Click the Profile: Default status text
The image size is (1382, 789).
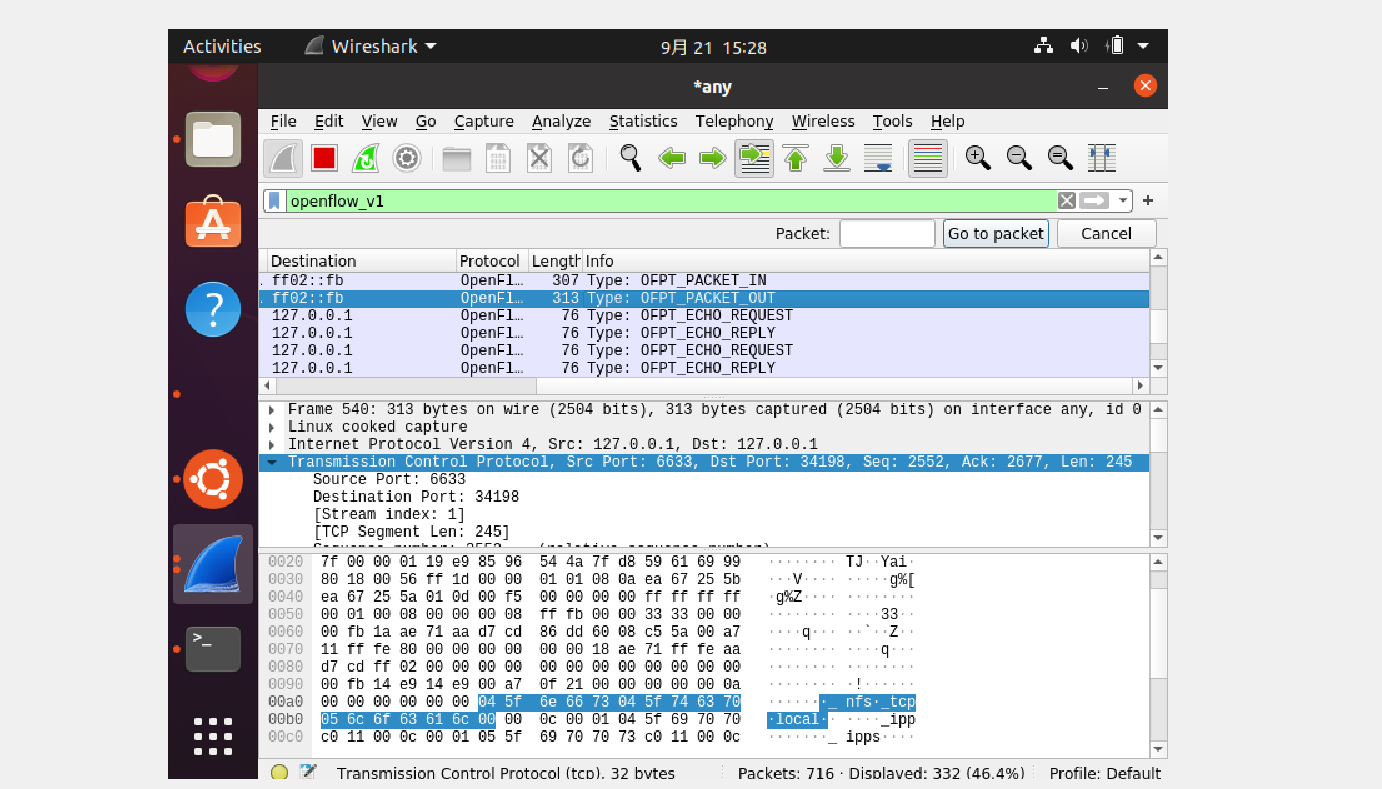pos(1105,773)
